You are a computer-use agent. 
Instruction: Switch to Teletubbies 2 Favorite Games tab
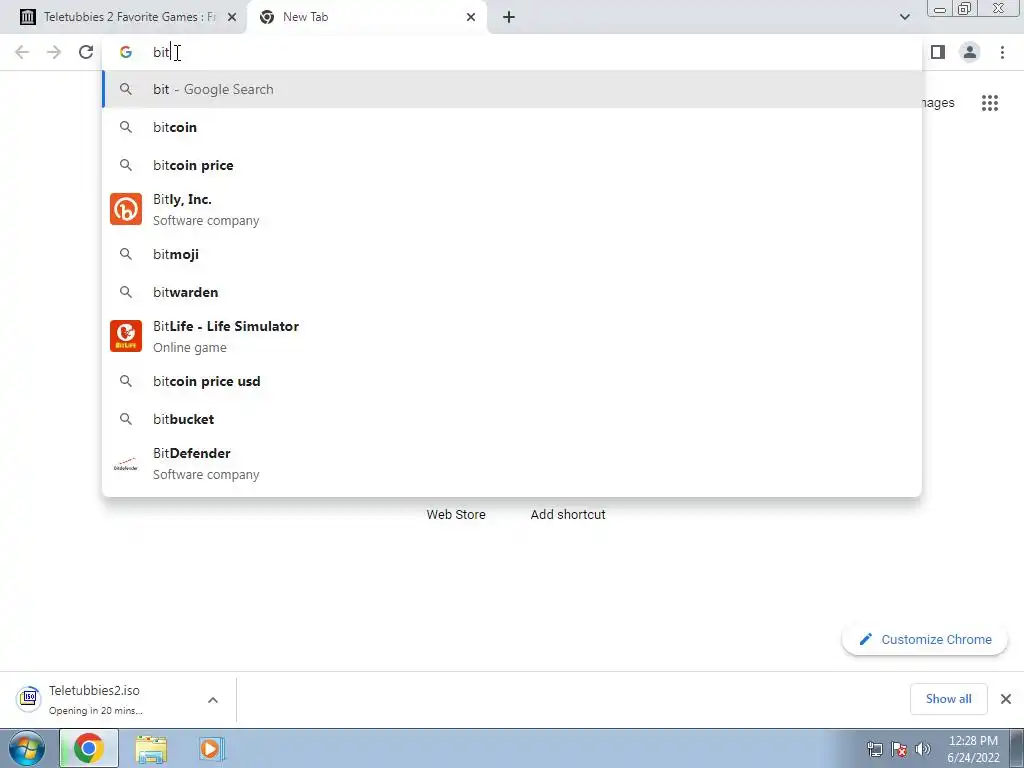[123, 17]
